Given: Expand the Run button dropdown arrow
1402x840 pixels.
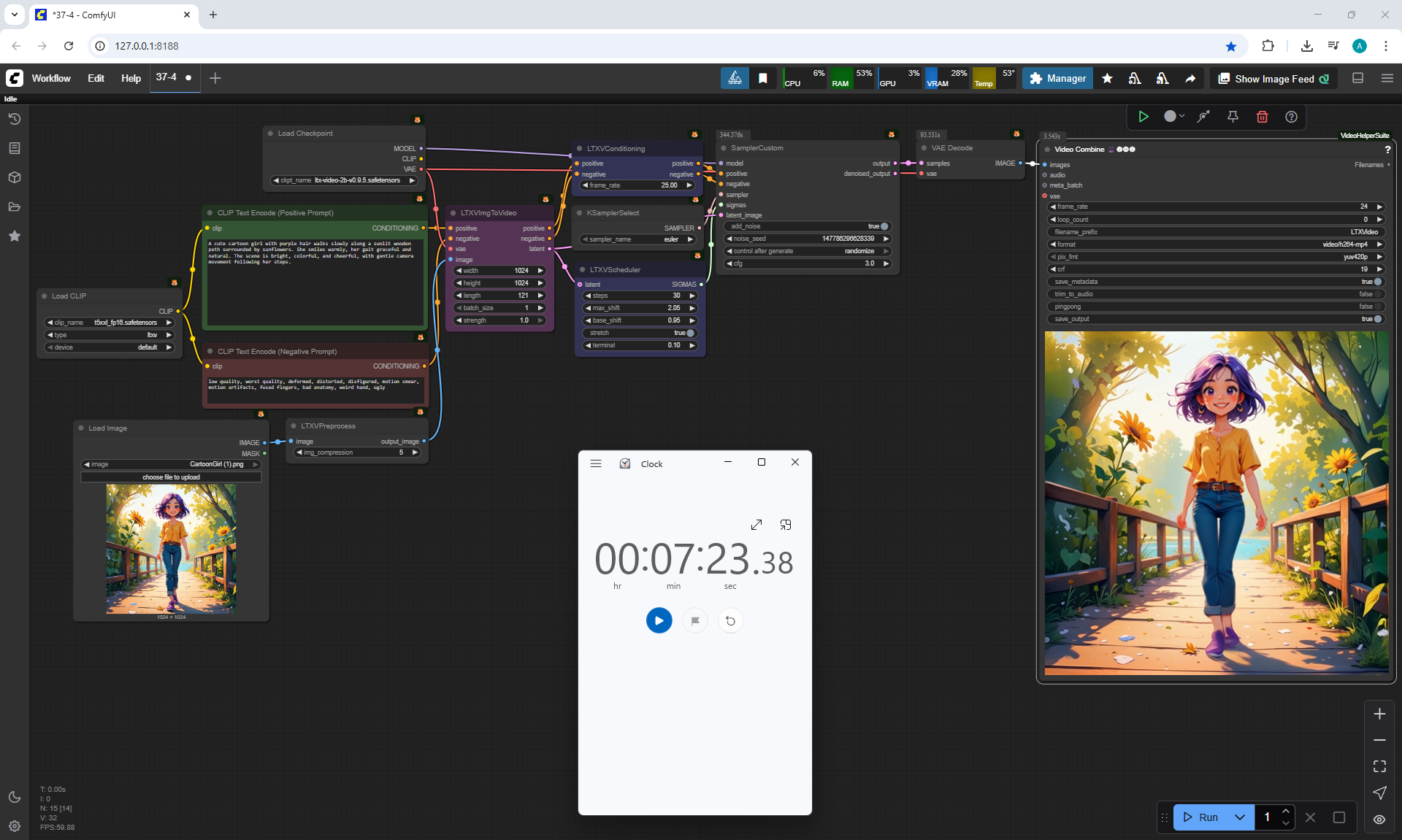Looking at the screenshot, I should click(1239, 817).
